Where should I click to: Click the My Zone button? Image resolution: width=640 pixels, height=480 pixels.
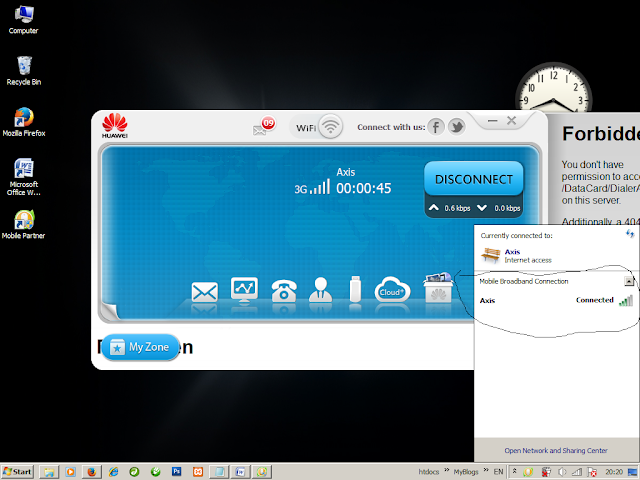click(x=140, y=347)
